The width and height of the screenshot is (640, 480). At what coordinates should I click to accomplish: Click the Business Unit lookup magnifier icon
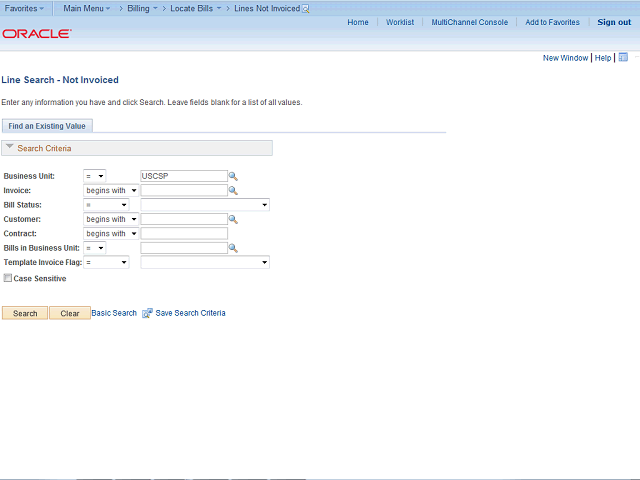click(x=233, y=176)
